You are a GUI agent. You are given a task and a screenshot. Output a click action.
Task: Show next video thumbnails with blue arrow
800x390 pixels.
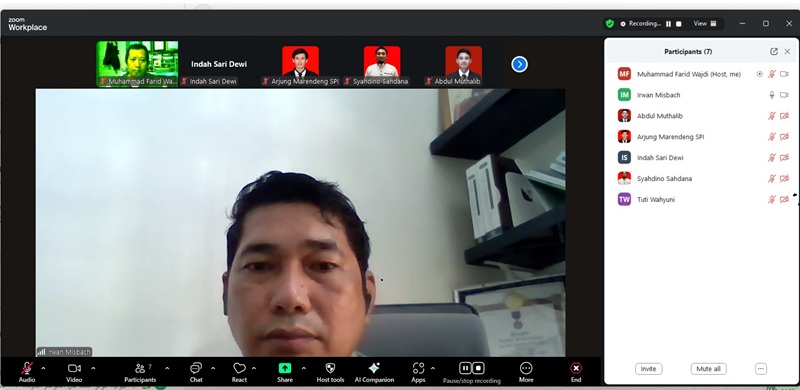pos(519,64)
